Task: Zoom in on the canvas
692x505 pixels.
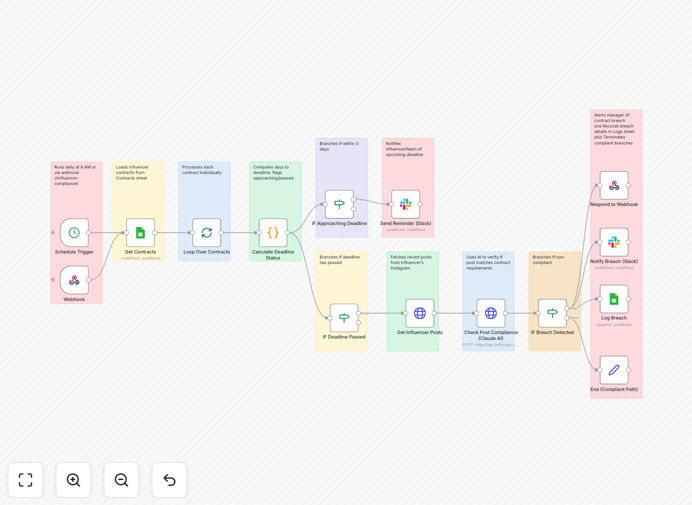Action: click(x=73, y=480)
